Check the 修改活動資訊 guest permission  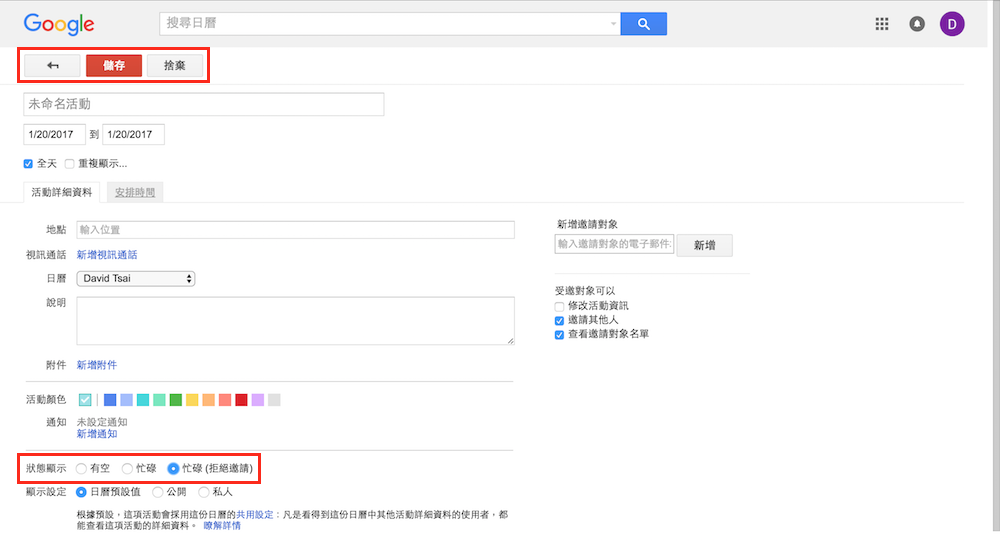[x=560, y=306]
